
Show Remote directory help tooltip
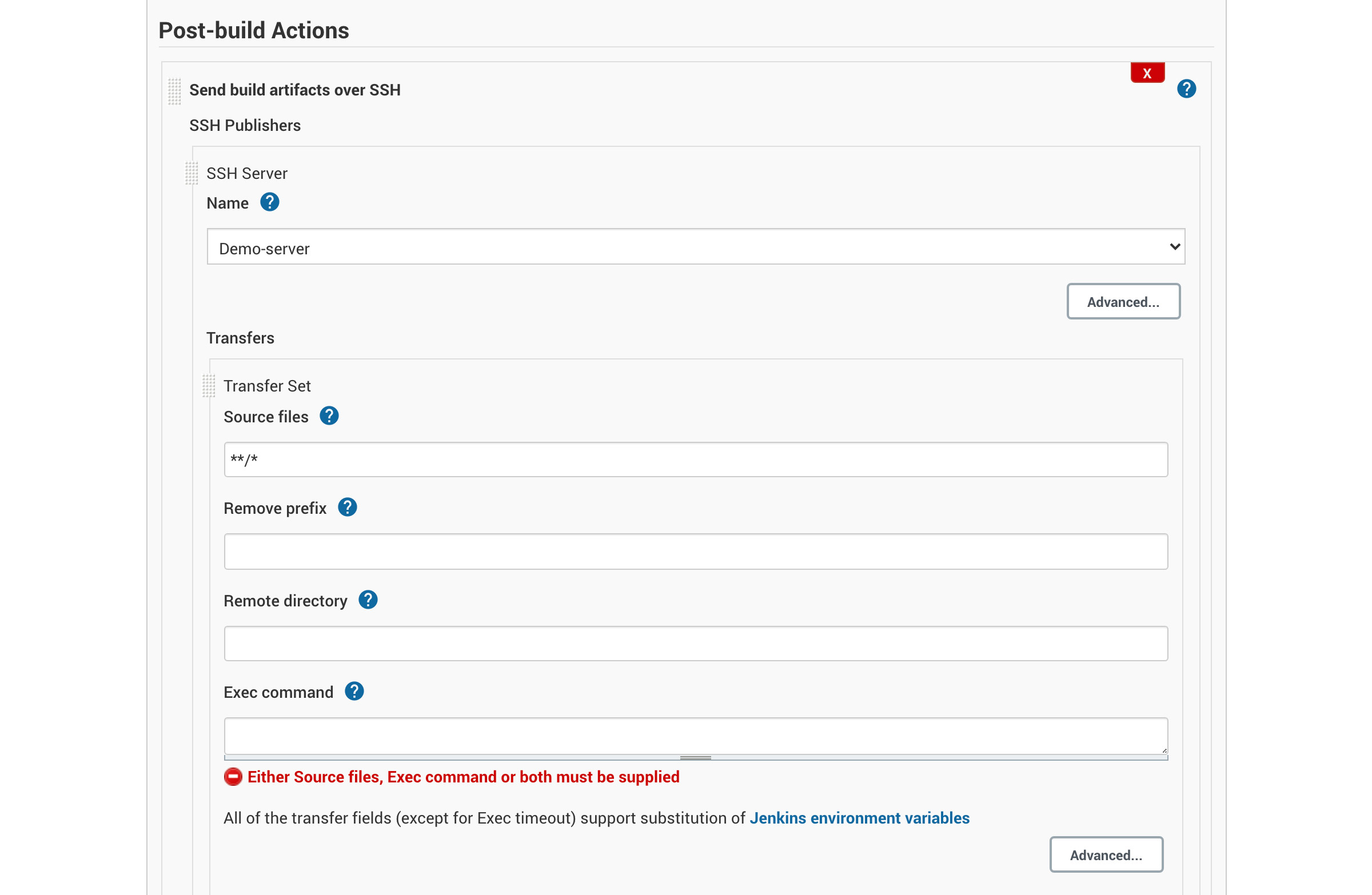coord(368,600)
